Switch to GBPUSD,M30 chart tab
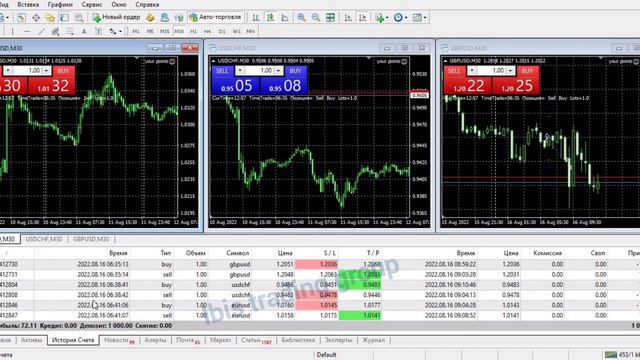This screenshot has height=360, width=640. [91, 239]
